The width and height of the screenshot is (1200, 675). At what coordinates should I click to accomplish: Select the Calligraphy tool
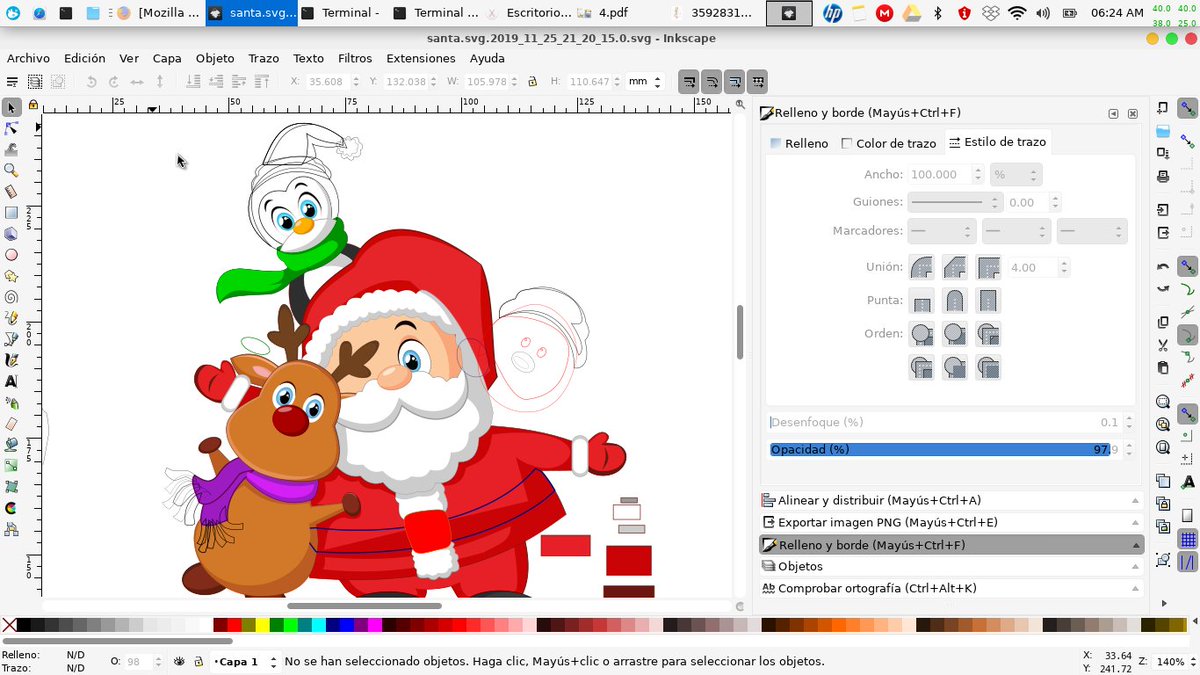tap(12, 360)
